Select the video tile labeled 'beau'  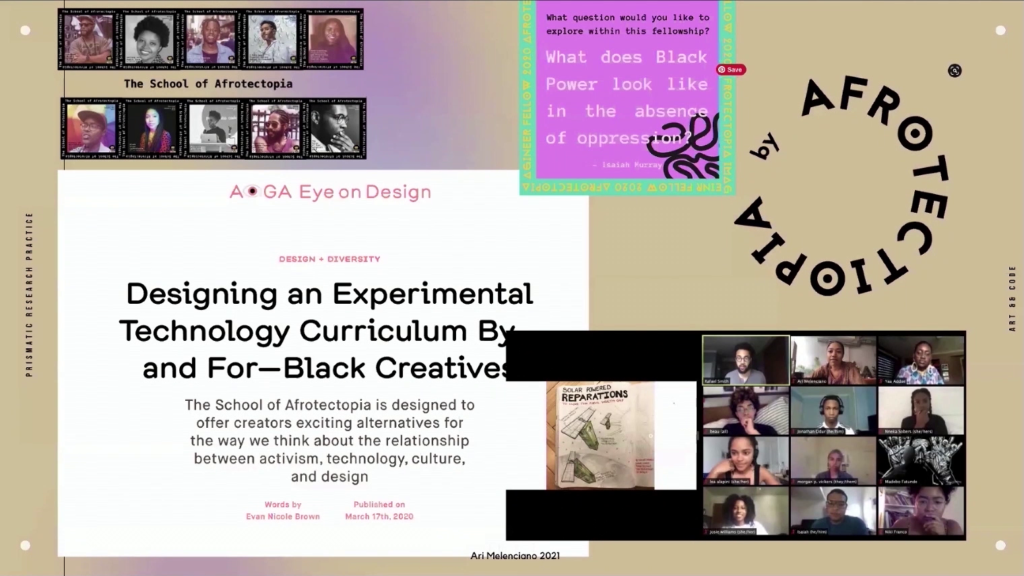pyautogui.click(x=745, y=410)
